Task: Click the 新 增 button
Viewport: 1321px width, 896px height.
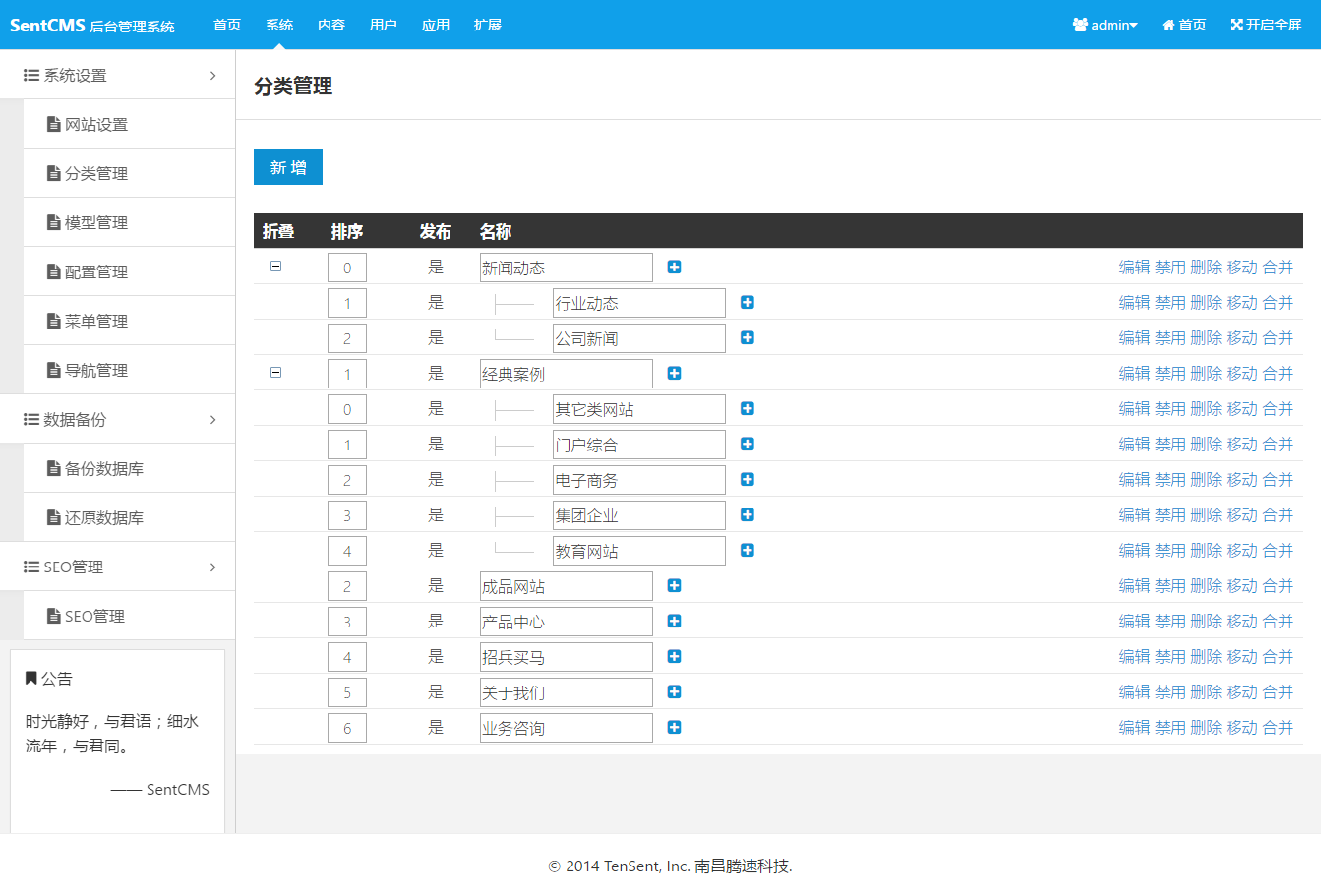Action: click(x=288, y=167)
